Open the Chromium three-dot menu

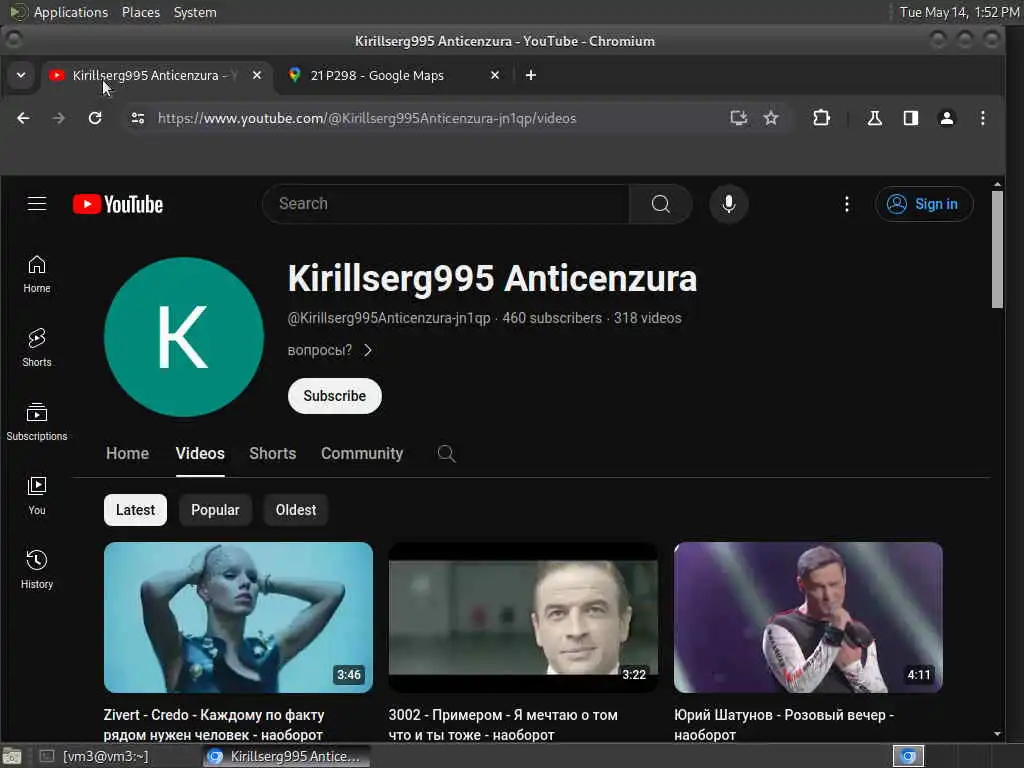pos(982,118)
